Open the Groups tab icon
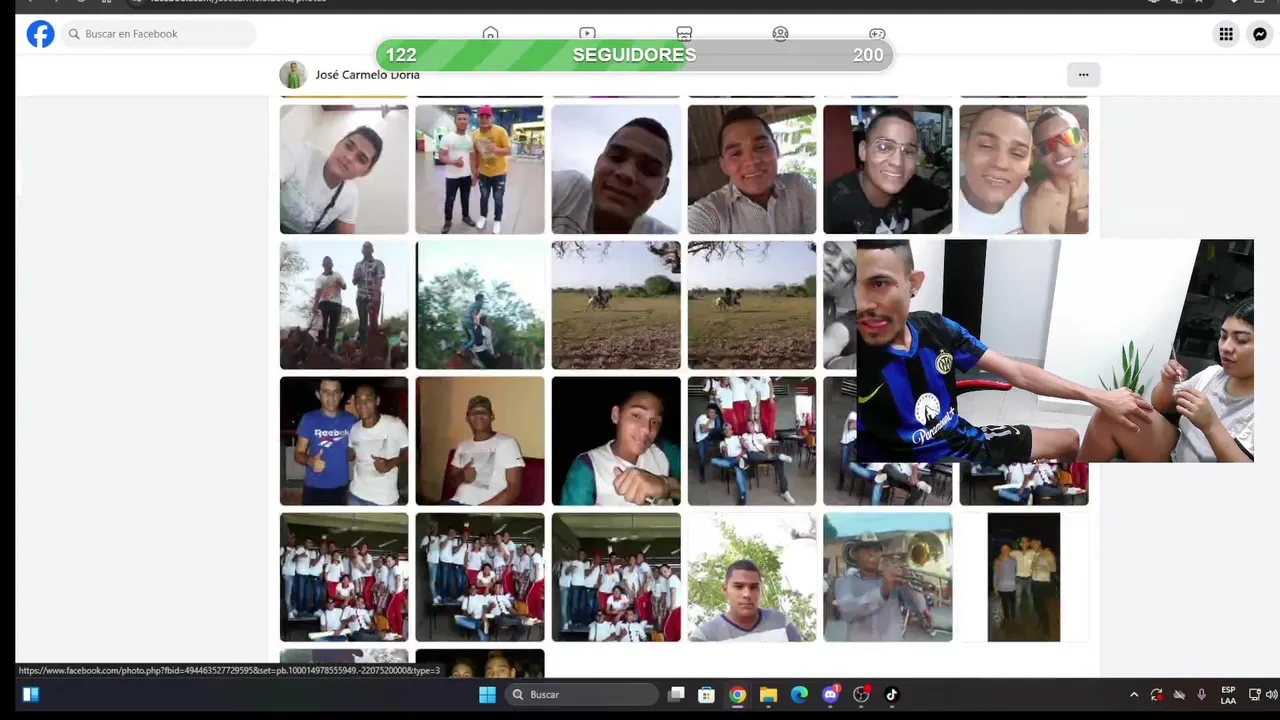 pyautogui.click(x=780, y=34)
